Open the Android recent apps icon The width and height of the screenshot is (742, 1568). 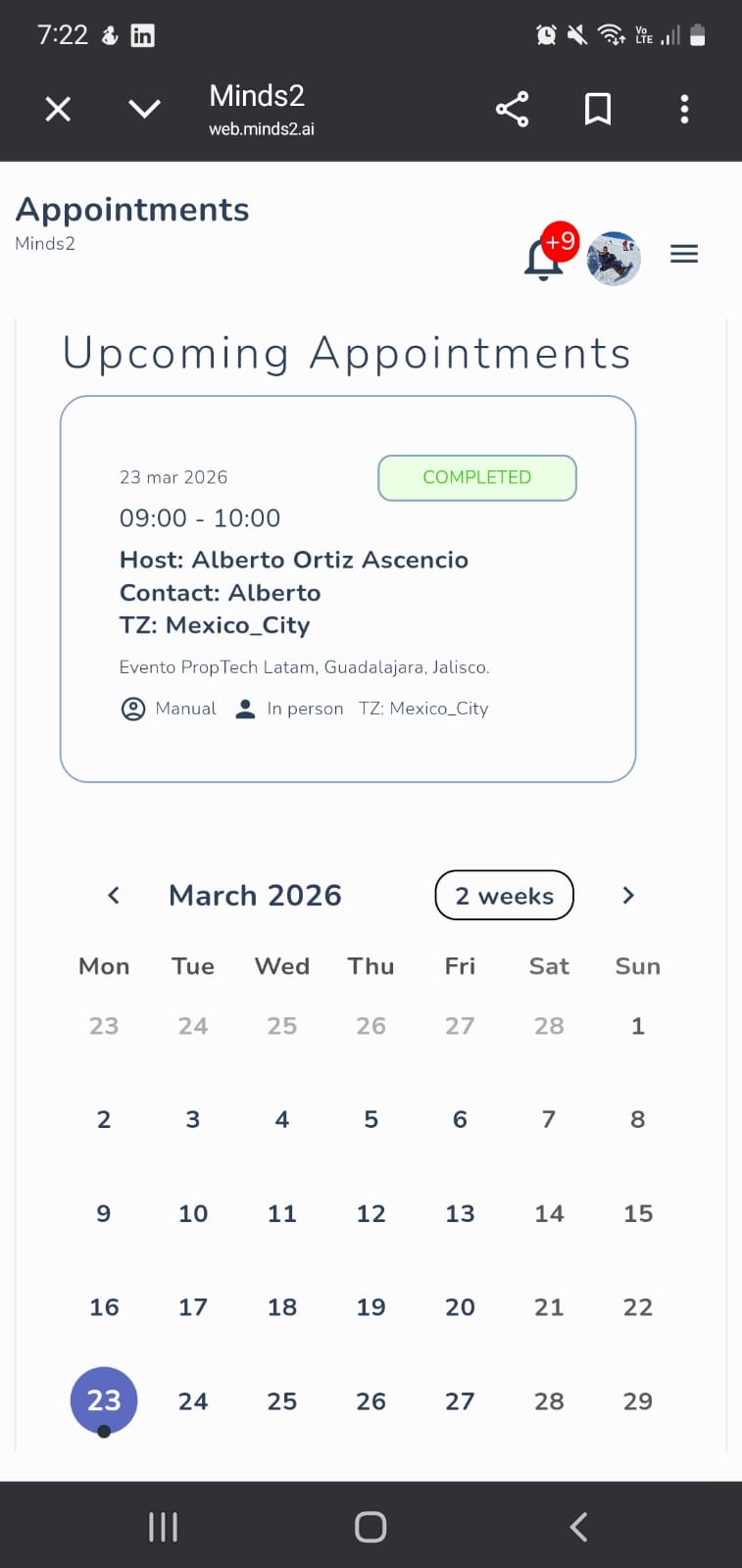click(163, 1526)
